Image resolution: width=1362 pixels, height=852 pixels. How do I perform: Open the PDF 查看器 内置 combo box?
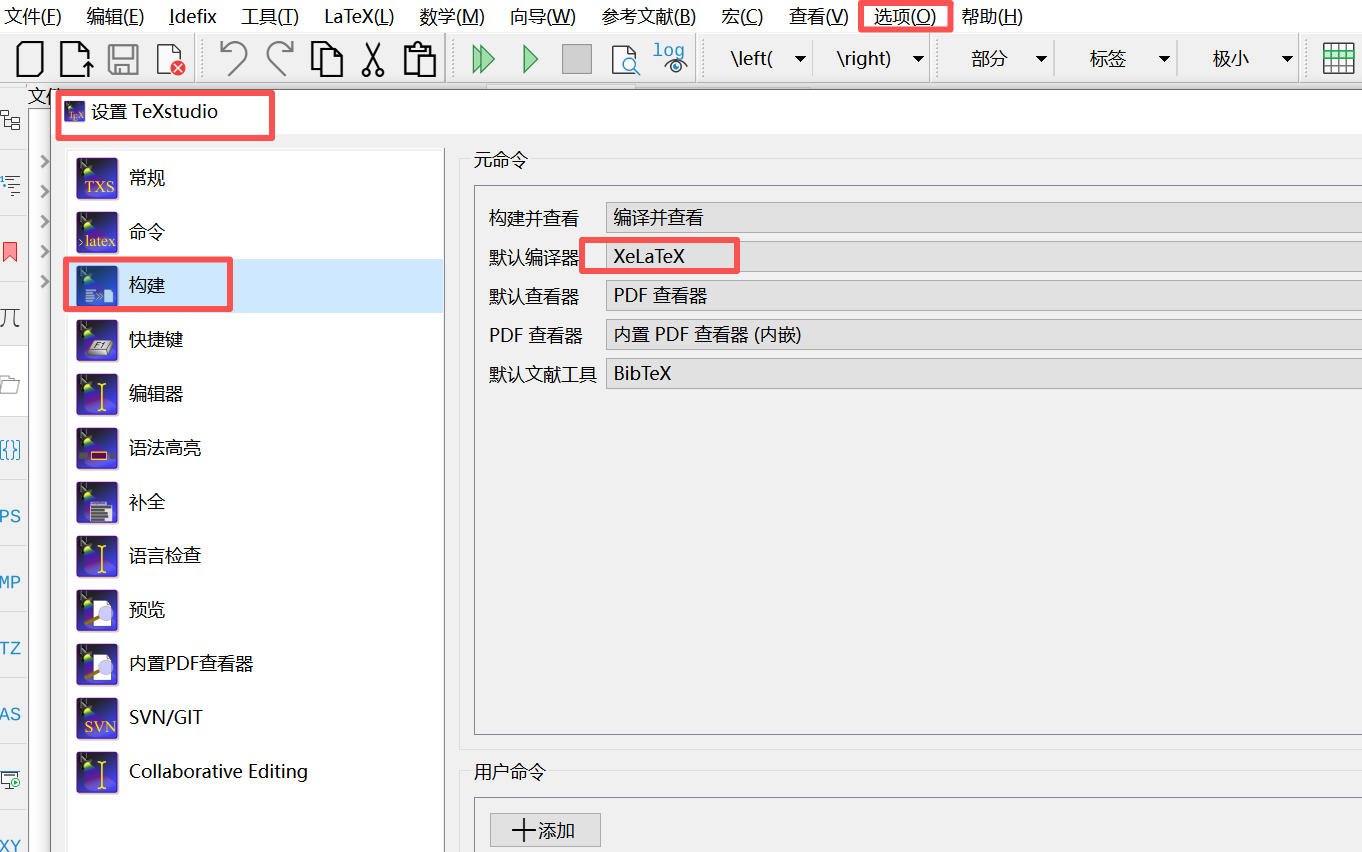click(984, 335)
